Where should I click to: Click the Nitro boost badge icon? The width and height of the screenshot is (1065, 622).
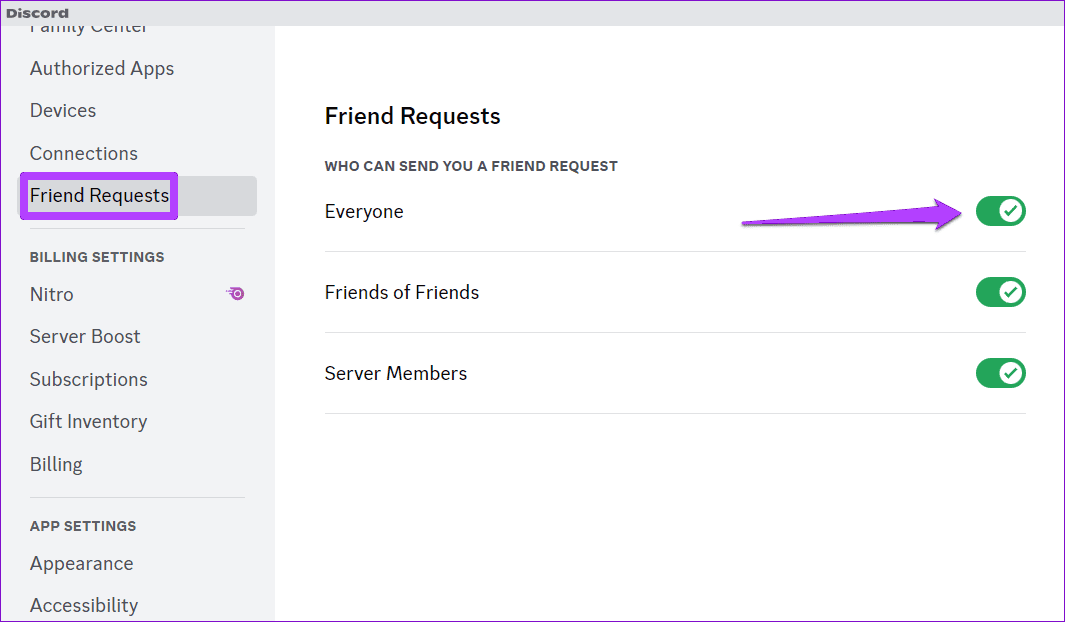coord(234,293)
